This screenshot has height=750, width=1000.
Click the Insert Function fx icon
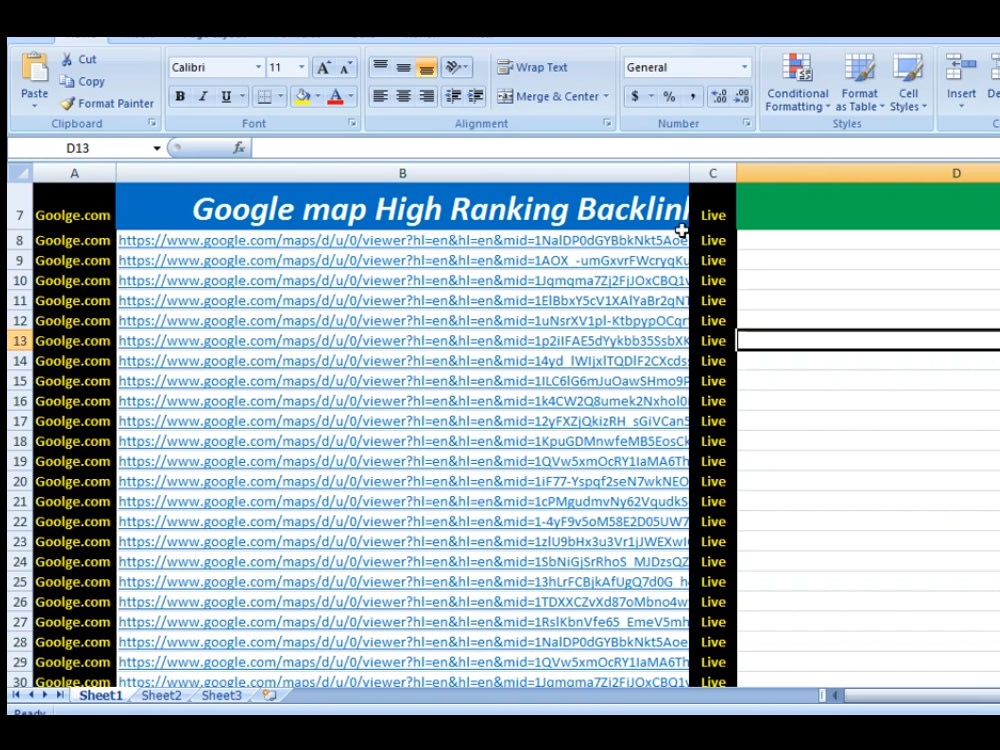(x=239, y=148)
